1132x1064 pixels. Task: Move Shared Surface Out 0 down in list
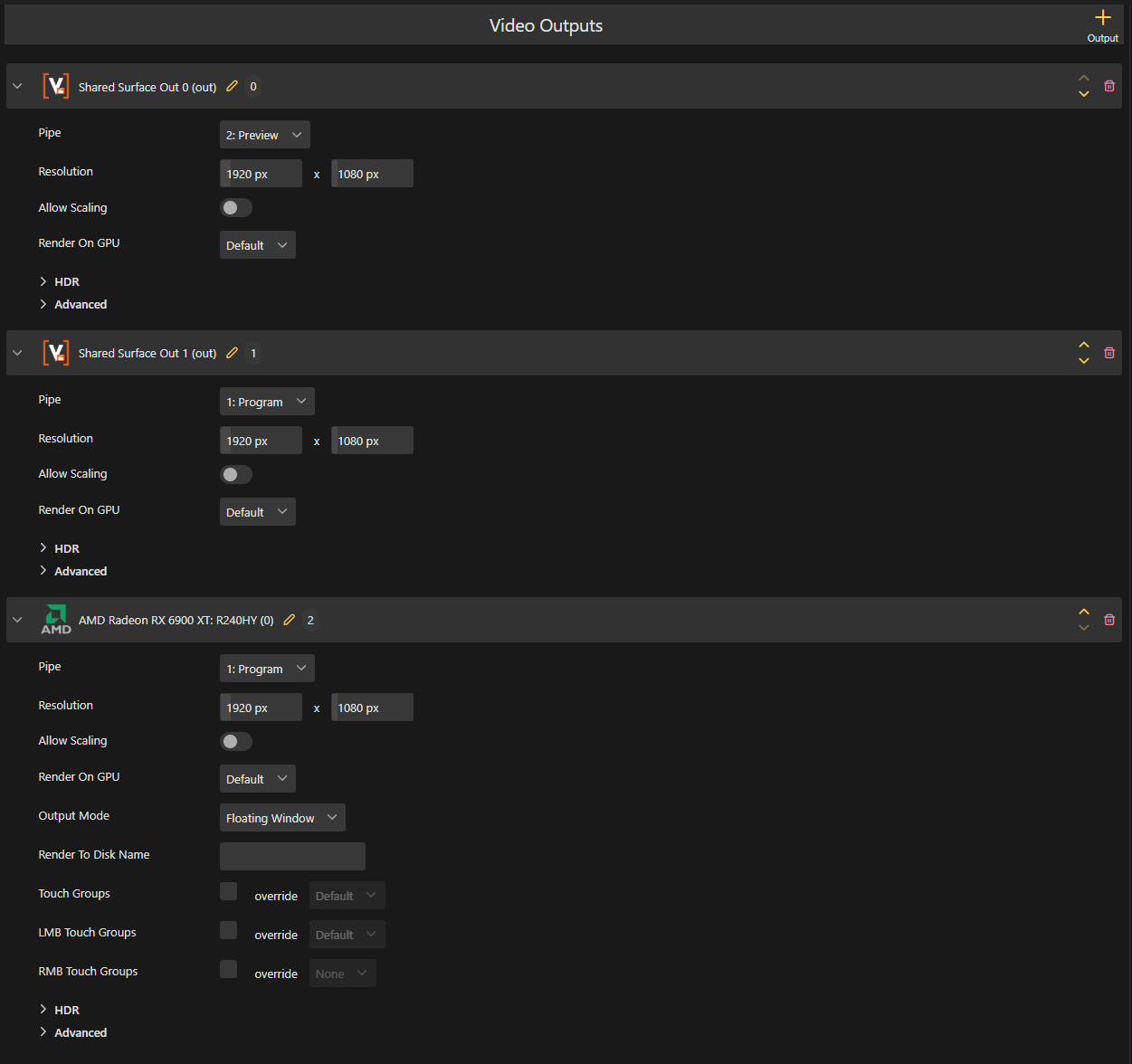tap(1083, 94)
